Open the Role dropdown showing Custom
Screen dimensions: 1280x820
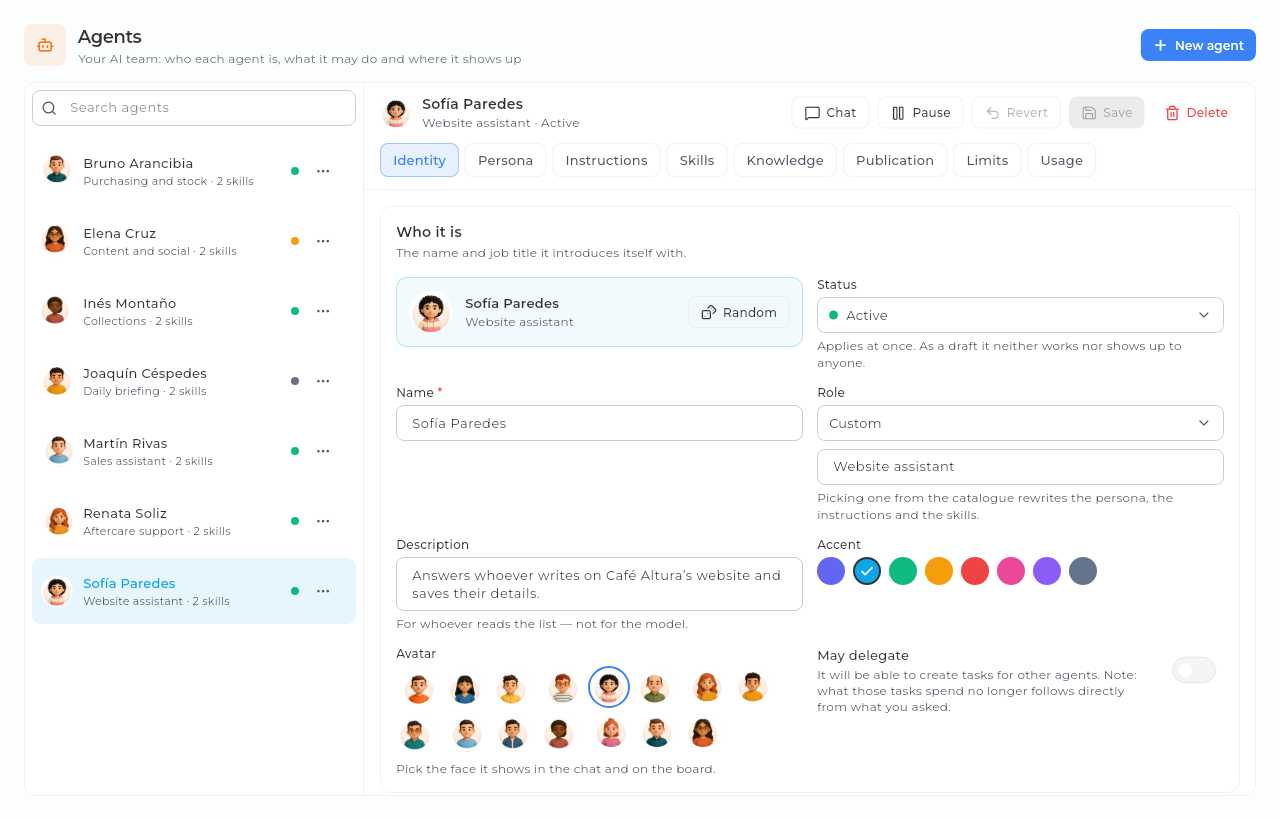pos(1020,423)
